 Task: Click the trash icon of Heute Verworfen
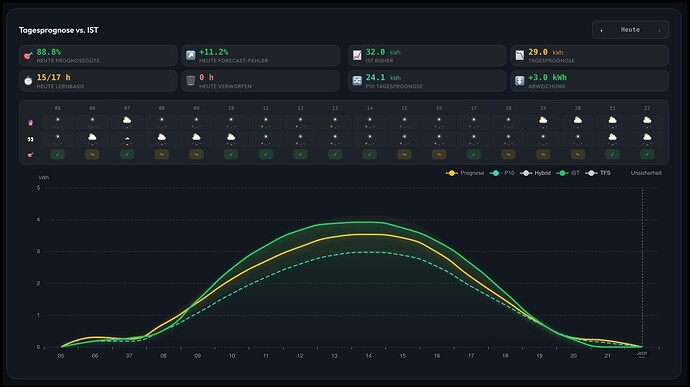[191, 81]
